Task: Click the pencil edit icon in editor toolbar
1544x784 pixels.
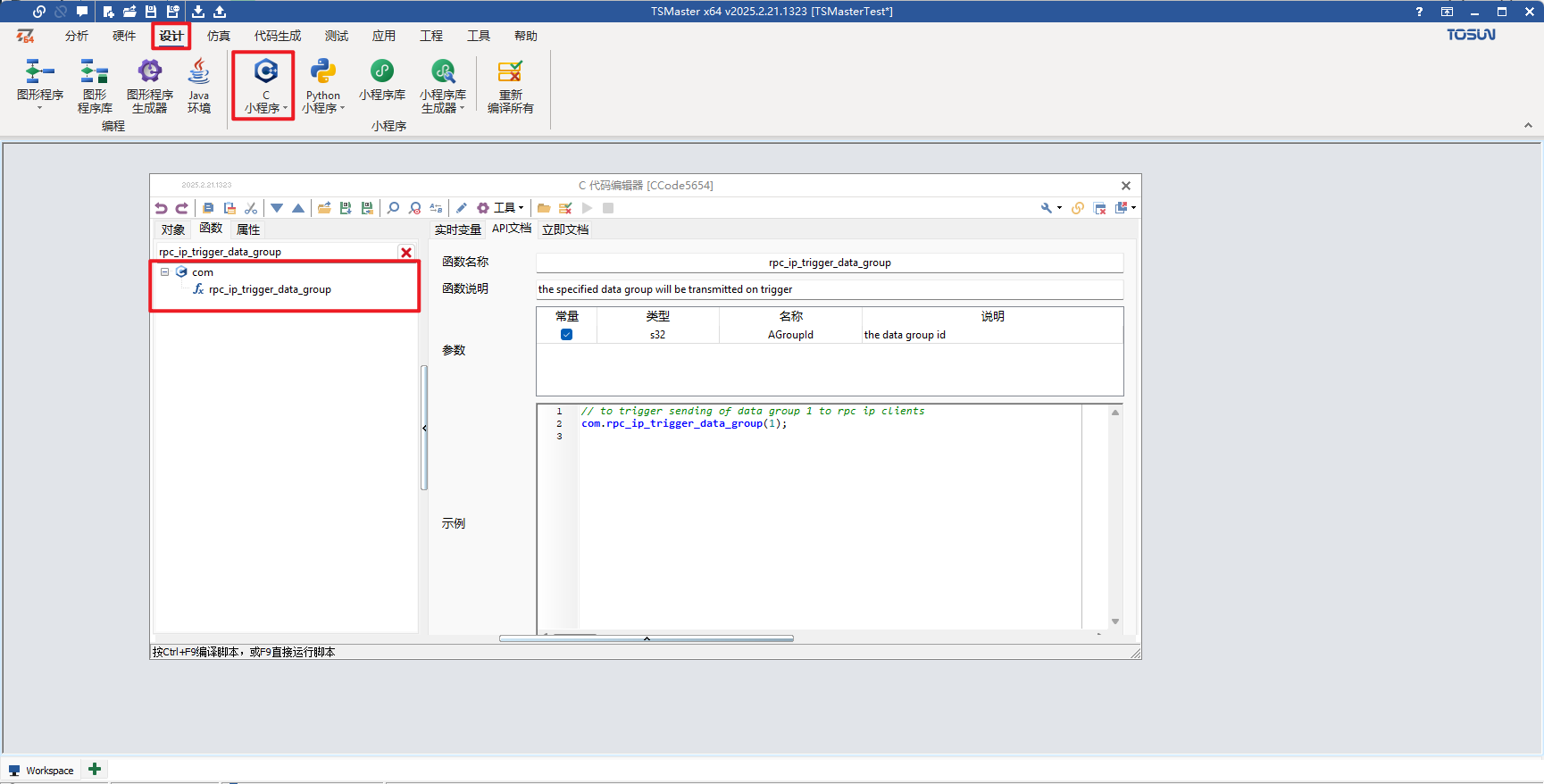Action: pyautogui.click(x=462, y=208)
